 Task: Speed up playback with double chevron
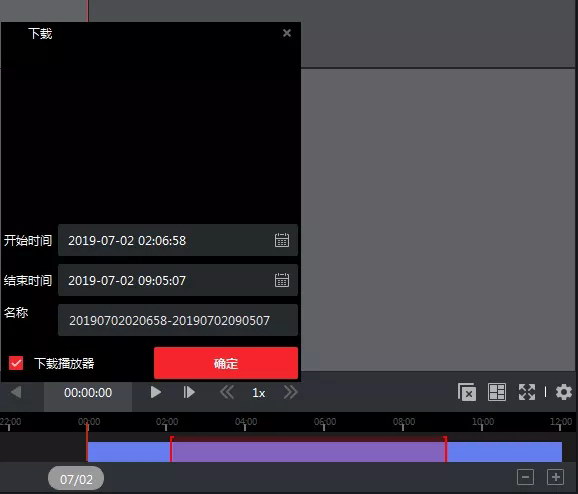point(290,392)
